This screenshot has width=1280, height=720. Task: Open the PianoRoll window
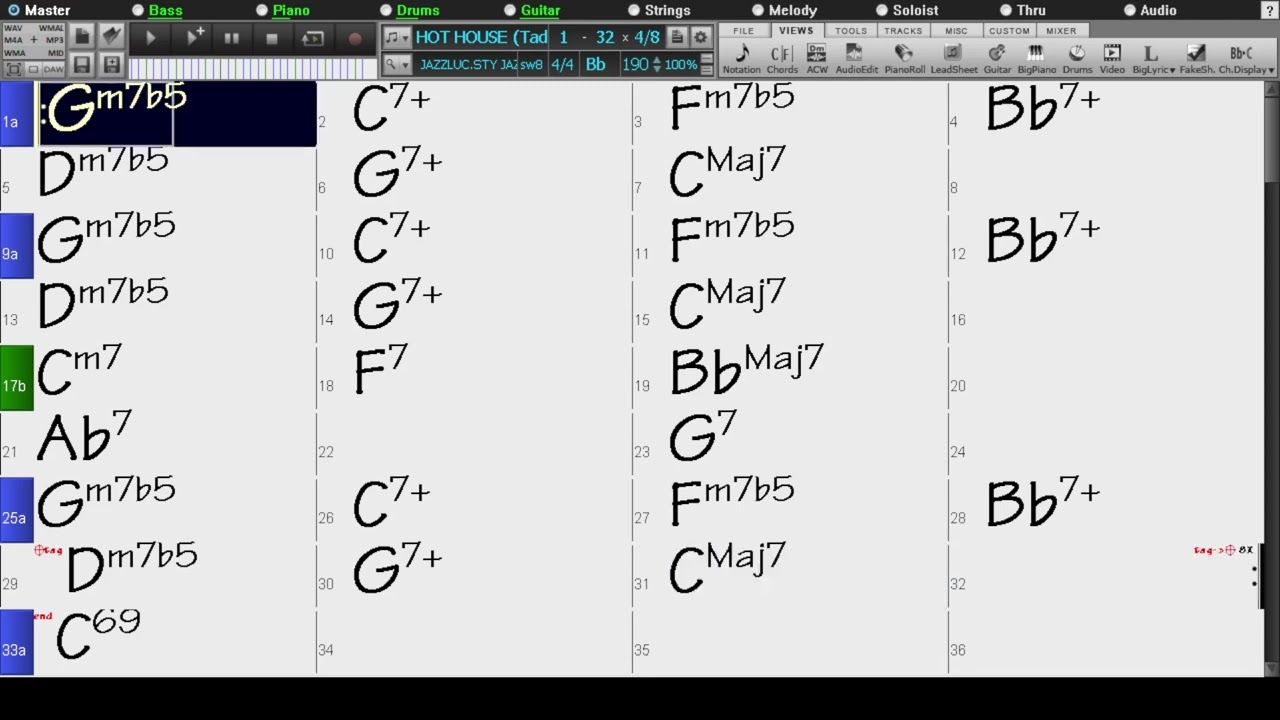pyautogui.click(x=904, y=58)
